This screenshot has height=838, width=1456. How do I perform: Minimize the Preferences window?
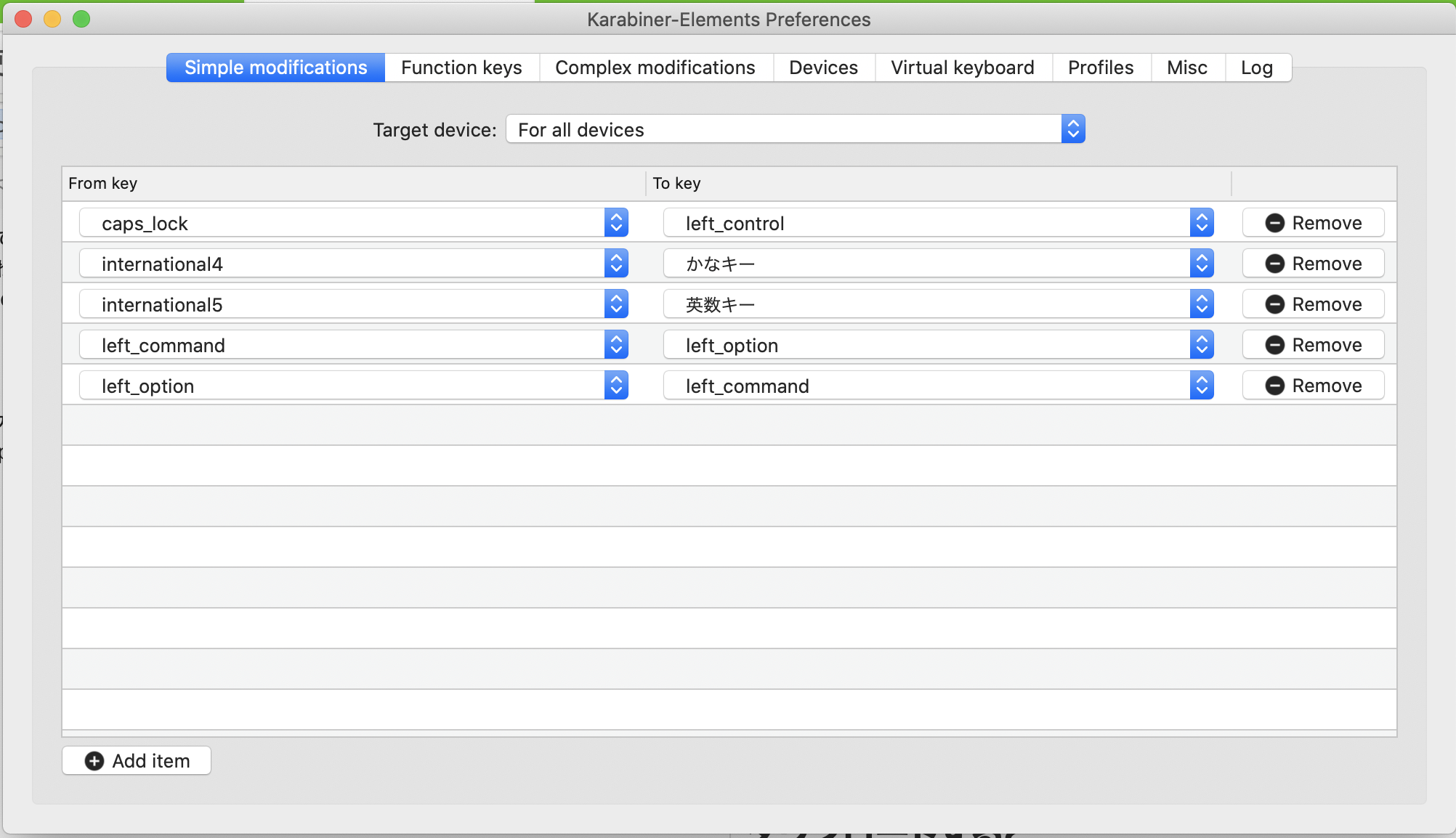52,19
